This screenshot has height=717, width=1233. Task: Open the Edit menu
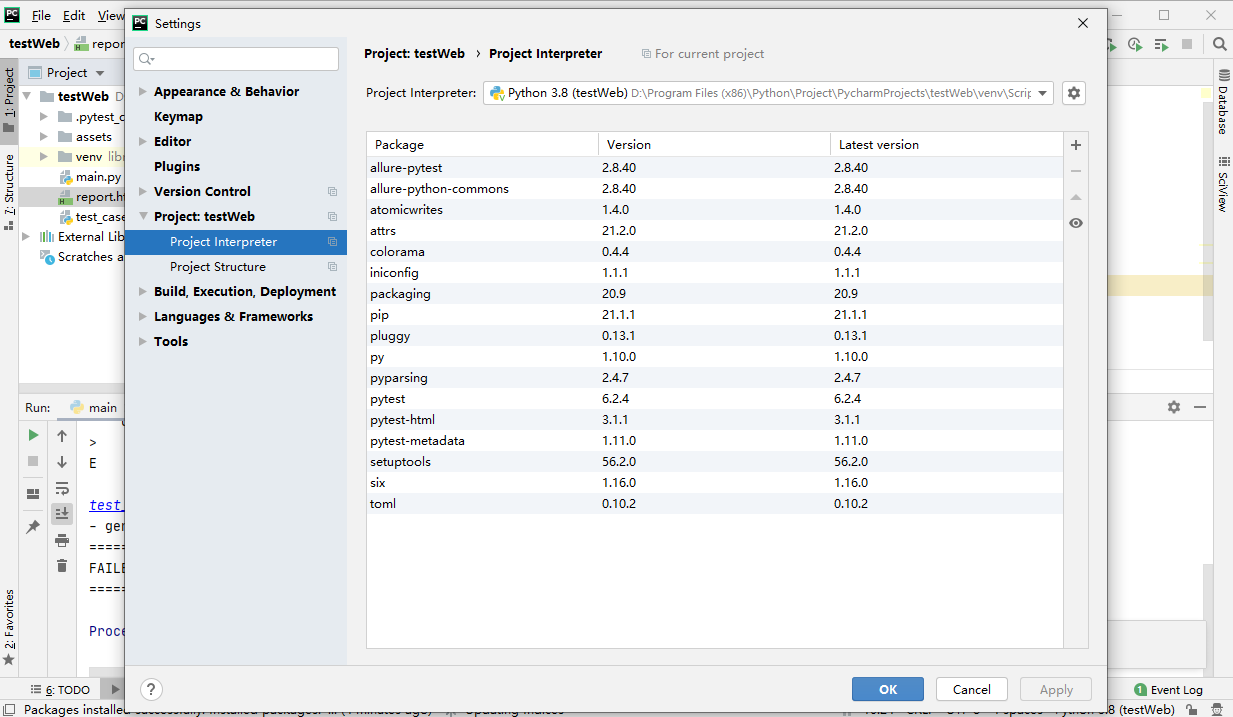pos(74,16)
